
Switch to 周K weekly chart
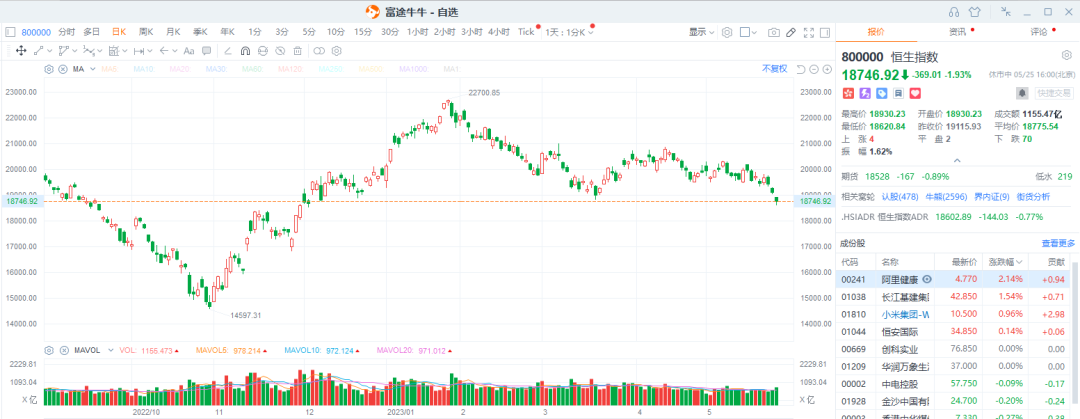tap(145, 32)
